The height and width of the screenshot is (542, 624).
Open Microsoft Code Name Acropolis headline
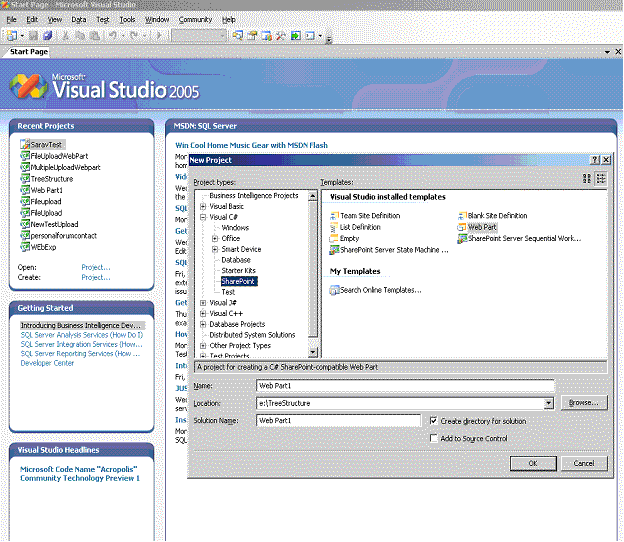[80, 474]
